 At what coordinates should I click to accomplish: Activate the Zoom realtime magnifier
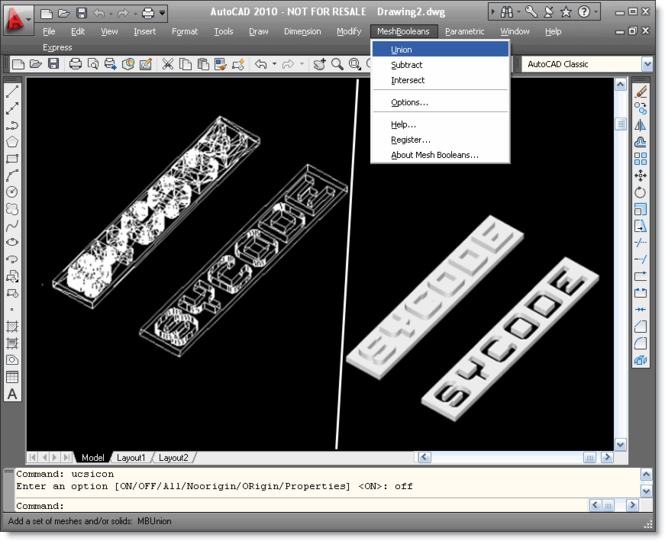tap(337, 64)
